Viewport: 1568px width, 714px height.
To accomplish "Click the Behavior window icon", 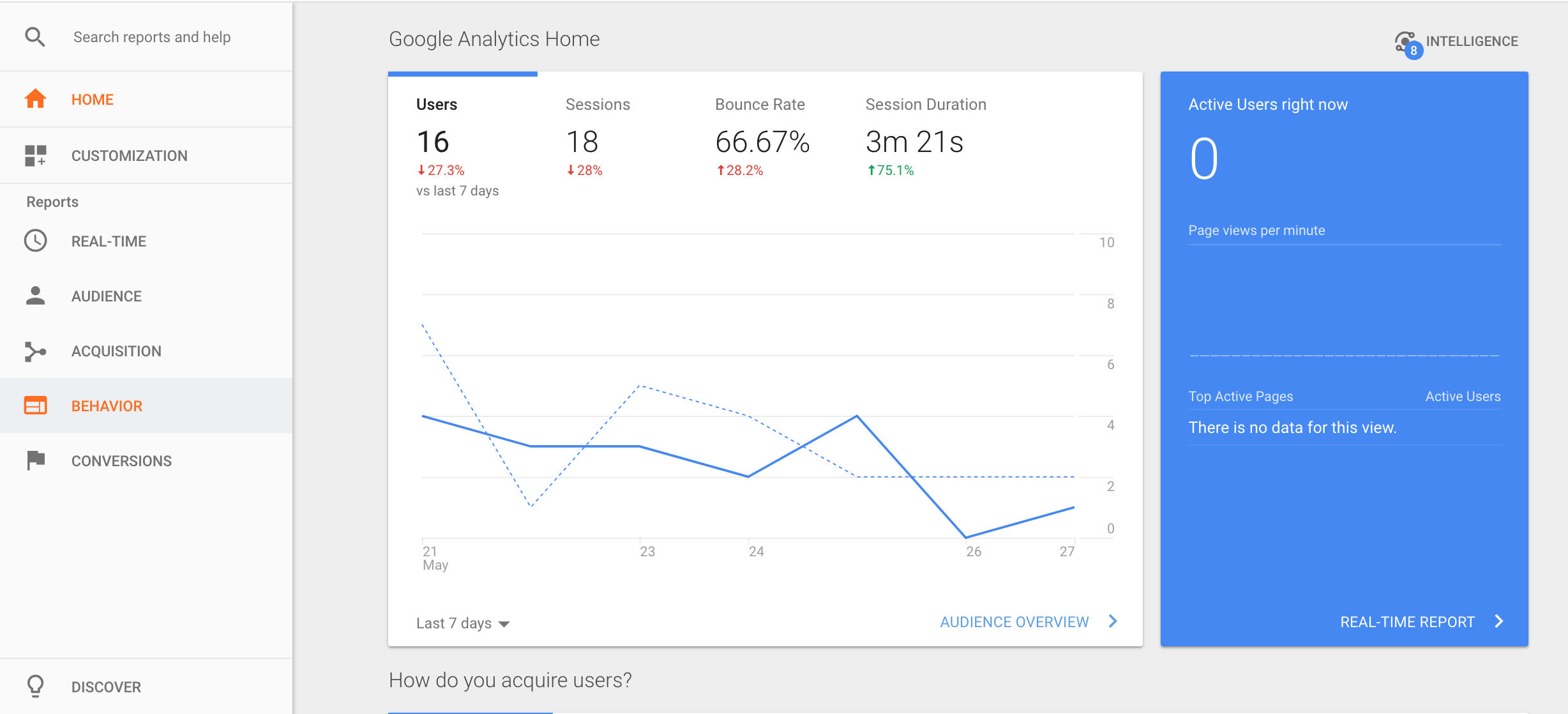I will click(35, 406).
